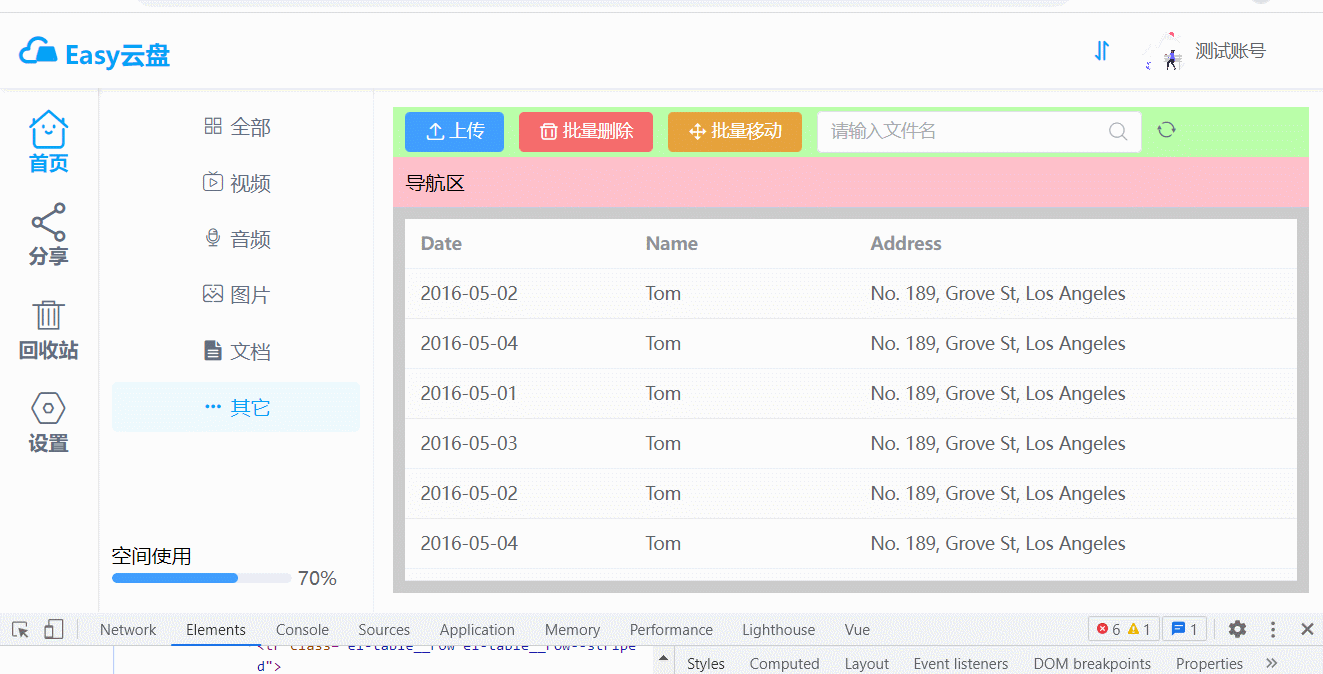Expand hidden style tabs via the » chevron
The height and width of the screenshot is (674, 1323).
pyautogui.click(x=1272, y=662)
